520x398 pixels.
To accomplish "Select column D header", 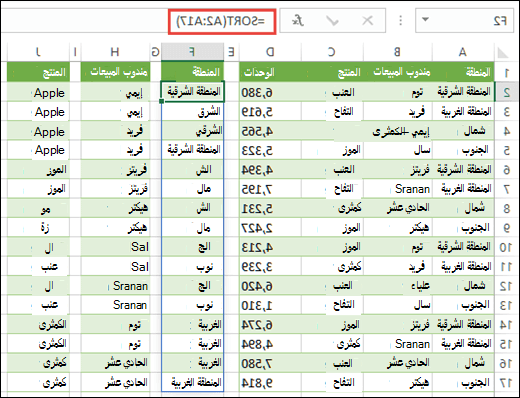I will pyautogui.click(x=270, y=52).
